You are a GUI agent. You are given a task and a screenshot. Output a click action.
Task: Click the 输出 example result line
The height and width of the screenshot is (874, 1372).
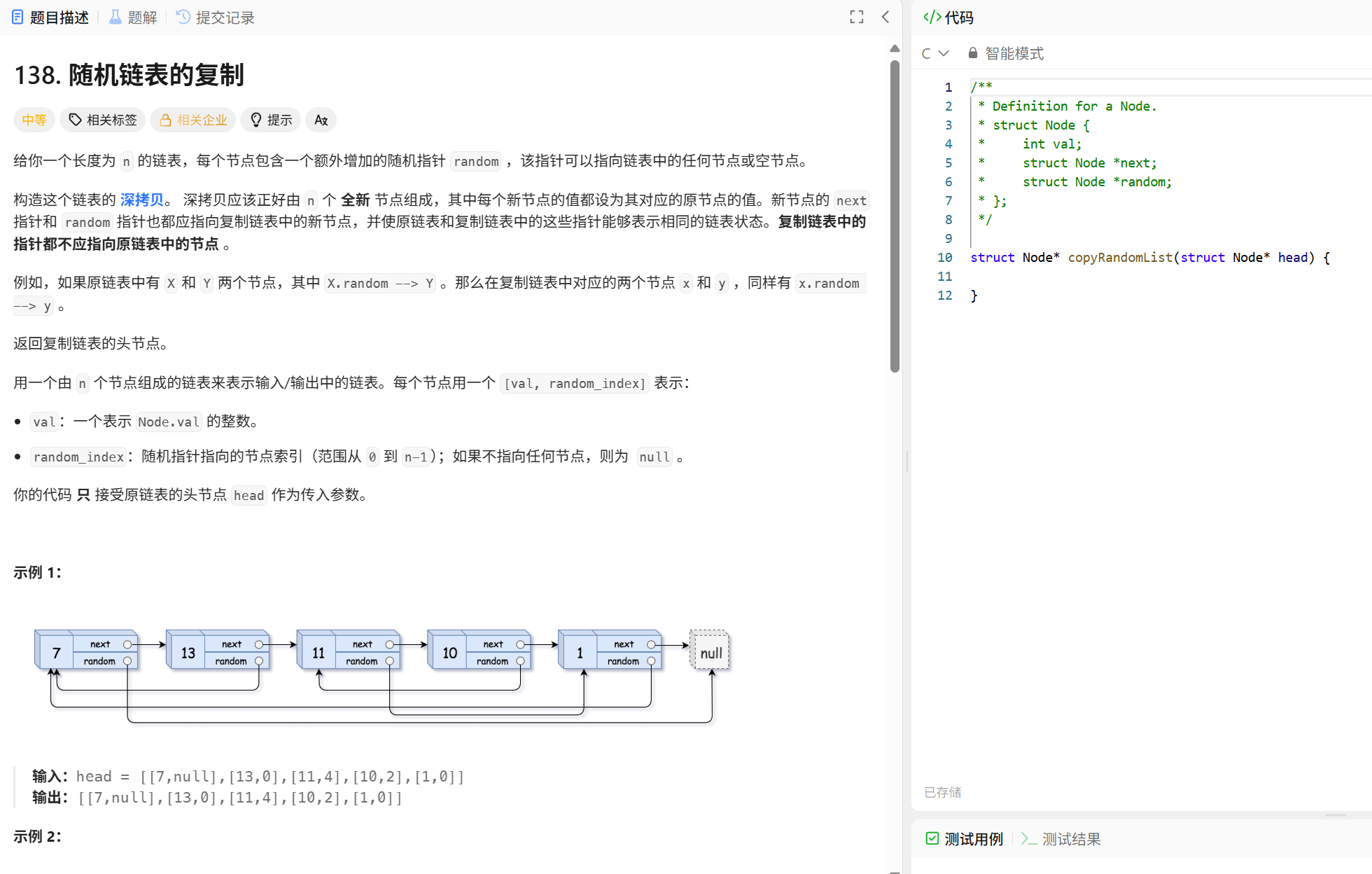tap(218, 797)
